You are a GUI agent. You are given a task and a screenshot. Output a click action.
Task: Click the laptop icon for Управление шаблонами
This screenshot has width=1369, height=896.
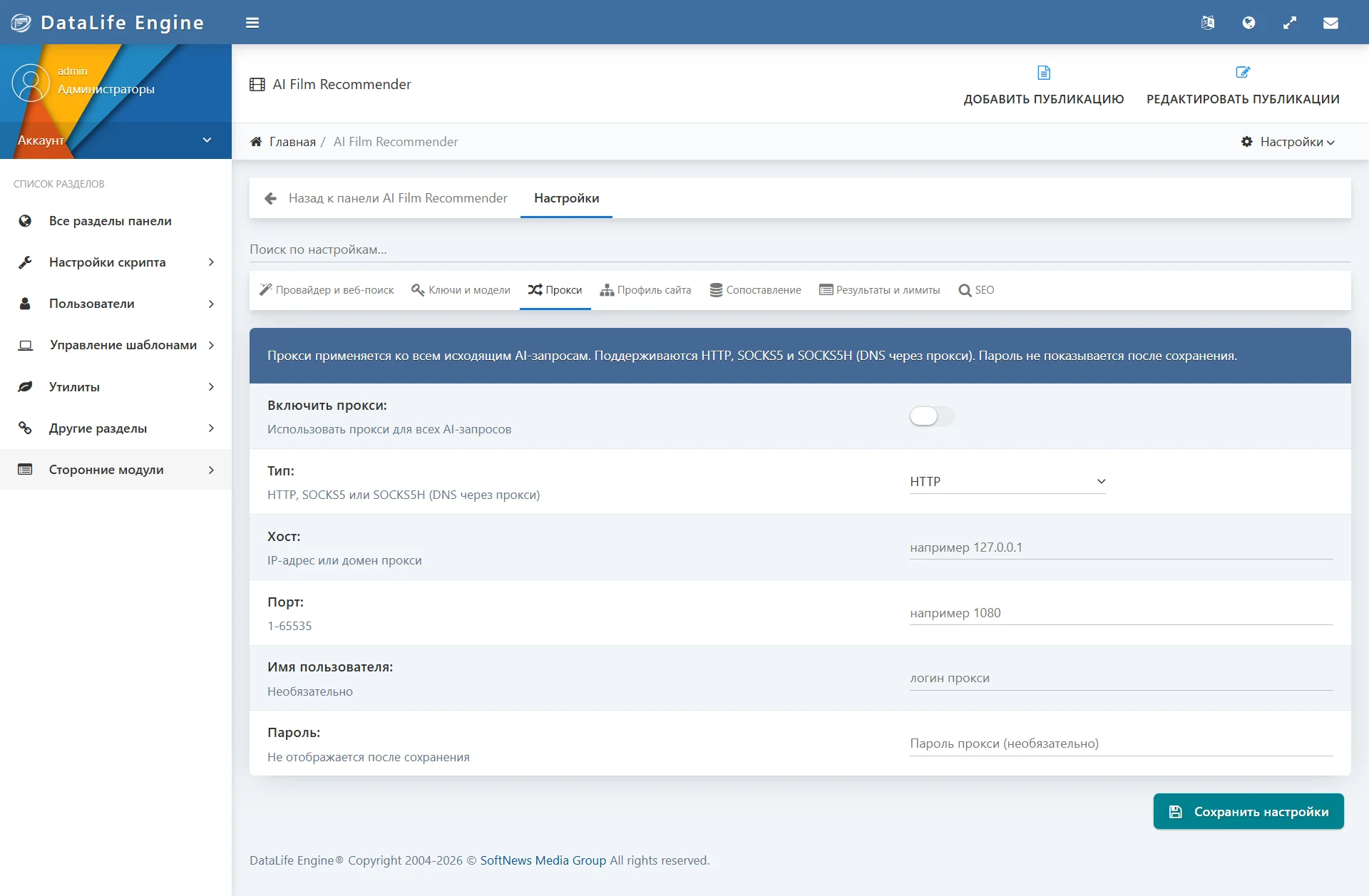(25, 345)
